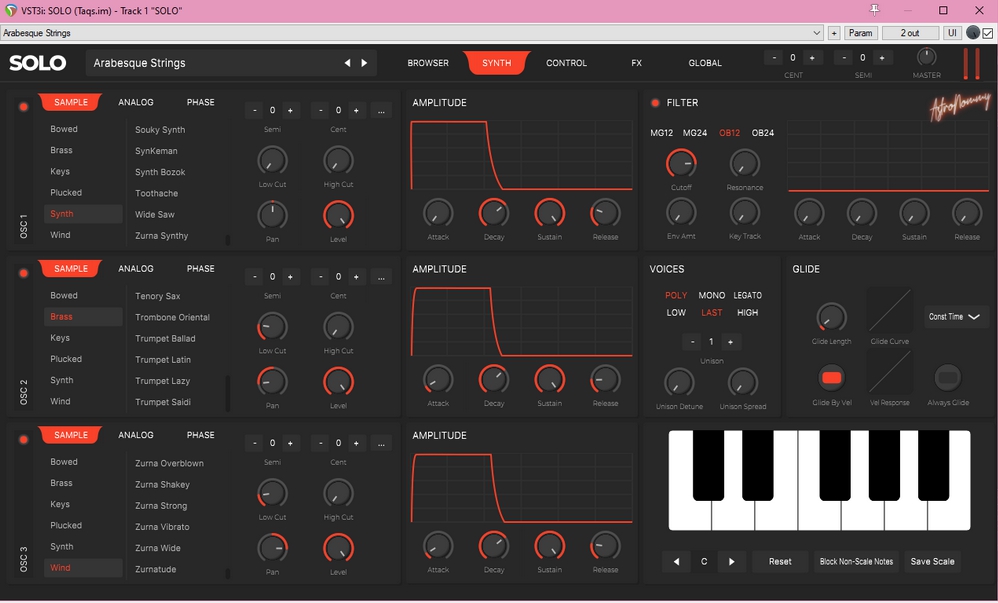Go to previous preset with left arrow
Screen dimensions: 998x603
tap(347, 63)
